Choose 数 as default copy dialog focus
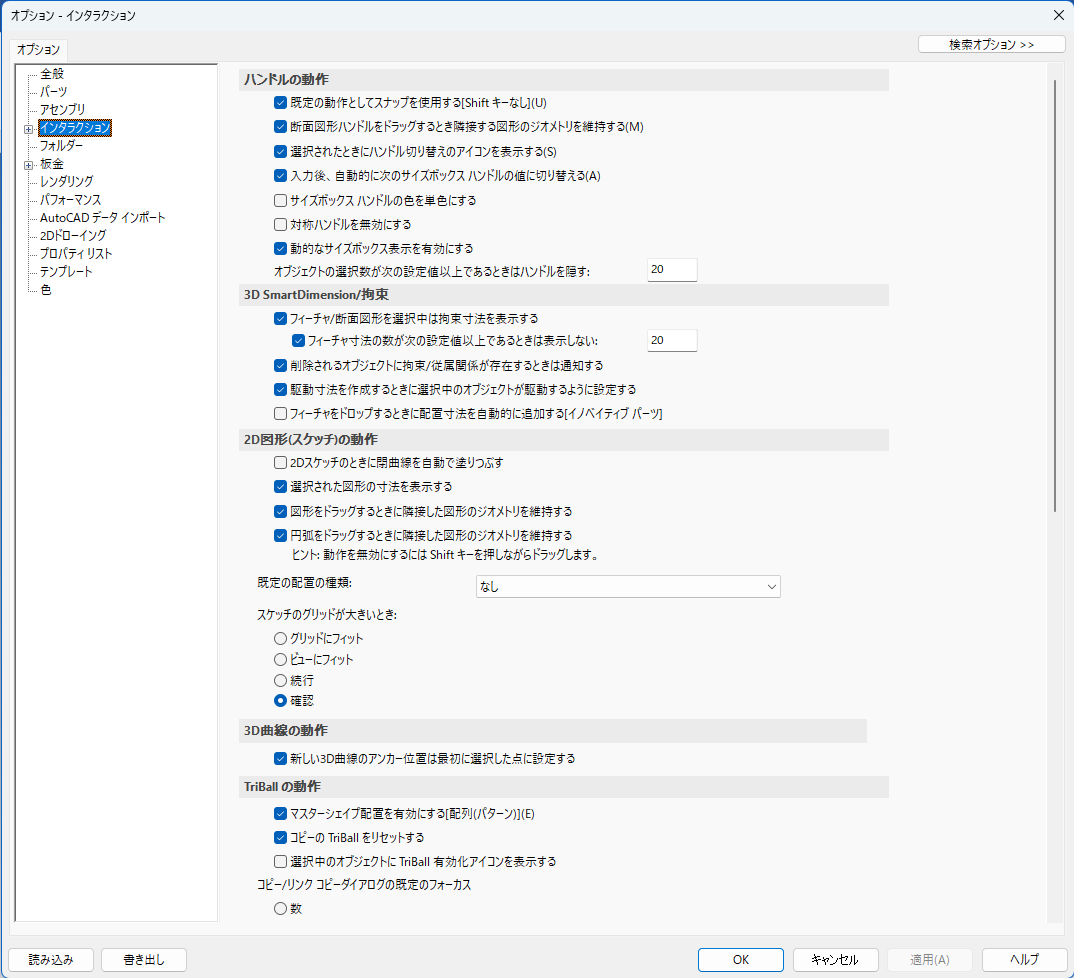The width and height of the screenshot is (1074, 978). tap(280, 908)
